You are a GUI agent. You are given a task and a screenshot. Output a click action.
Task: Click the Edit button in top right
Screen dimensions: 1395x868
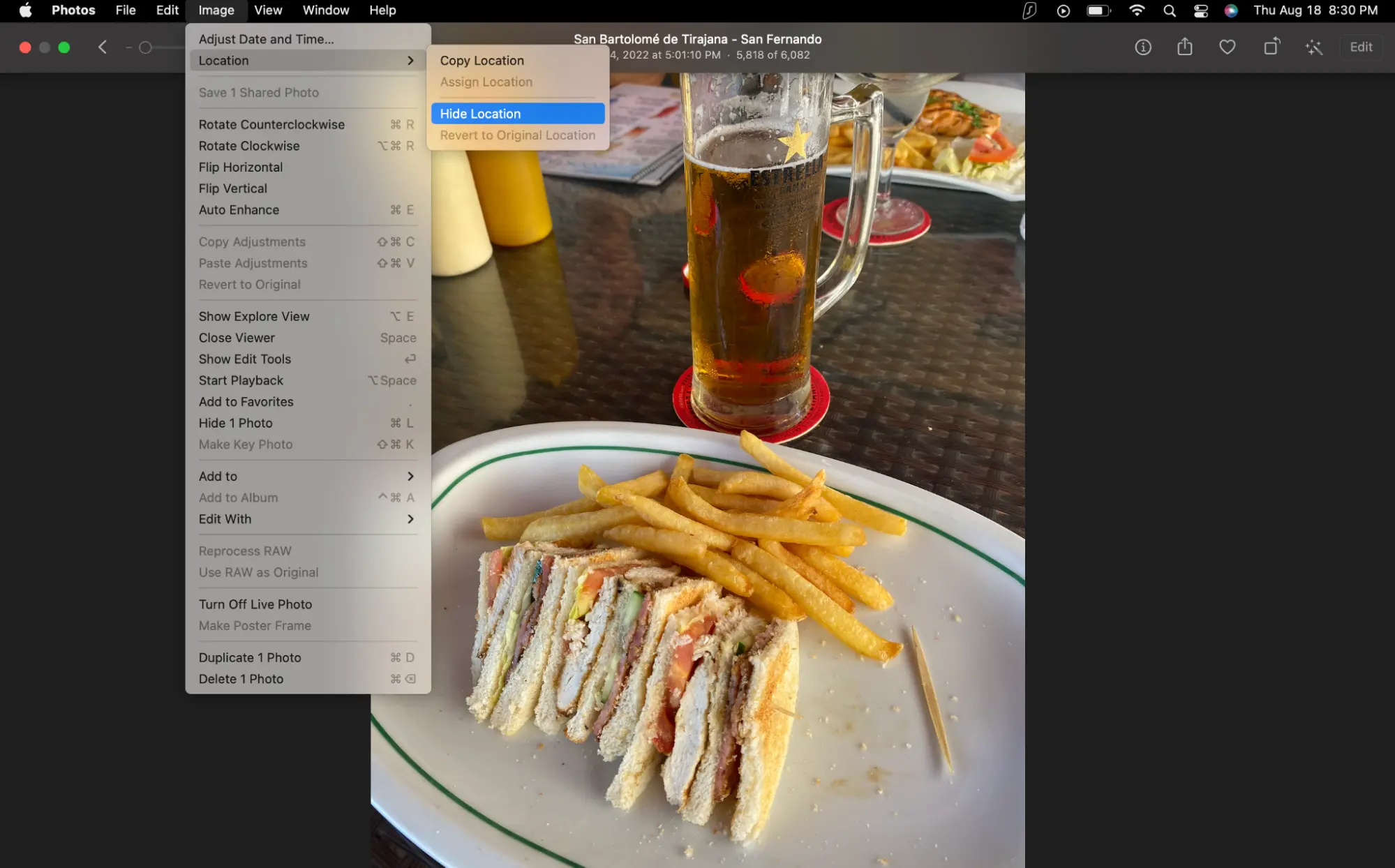pyautogui.click(x=1361, y=46)
